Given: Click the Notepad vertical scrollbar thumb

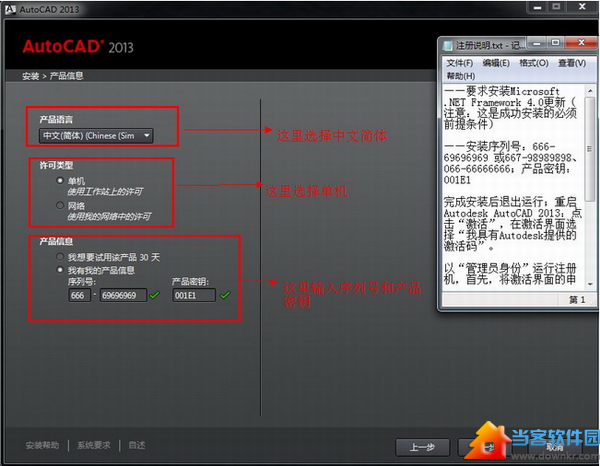Looking at the screenshot, I should click(590, 148).
